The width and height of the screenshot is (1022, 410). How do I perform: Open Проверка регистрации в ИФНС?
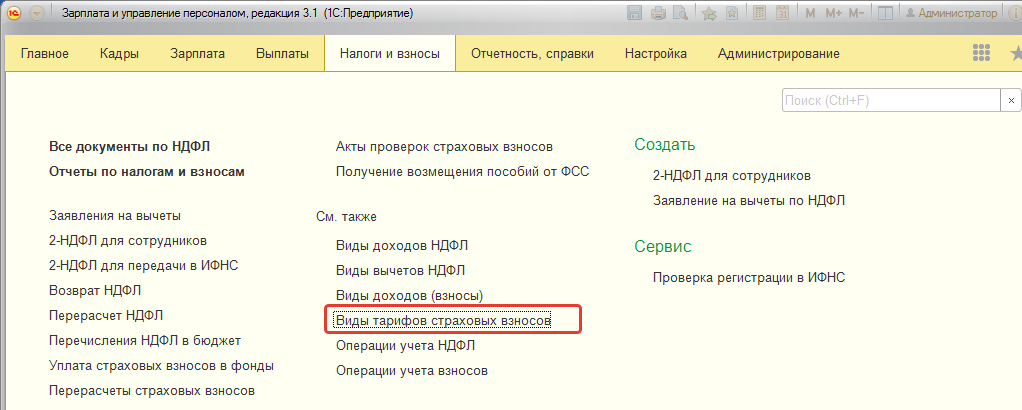[749, 278]
